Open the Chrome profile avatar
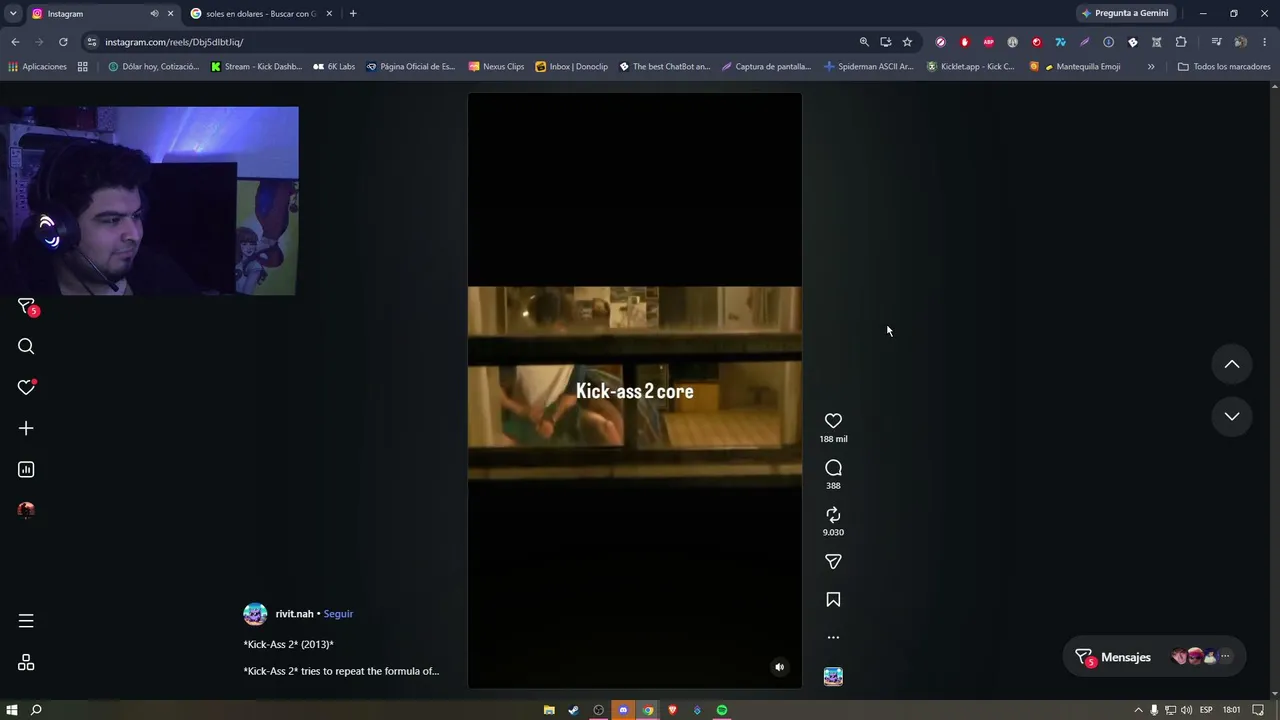 (x=1240, y=42)
